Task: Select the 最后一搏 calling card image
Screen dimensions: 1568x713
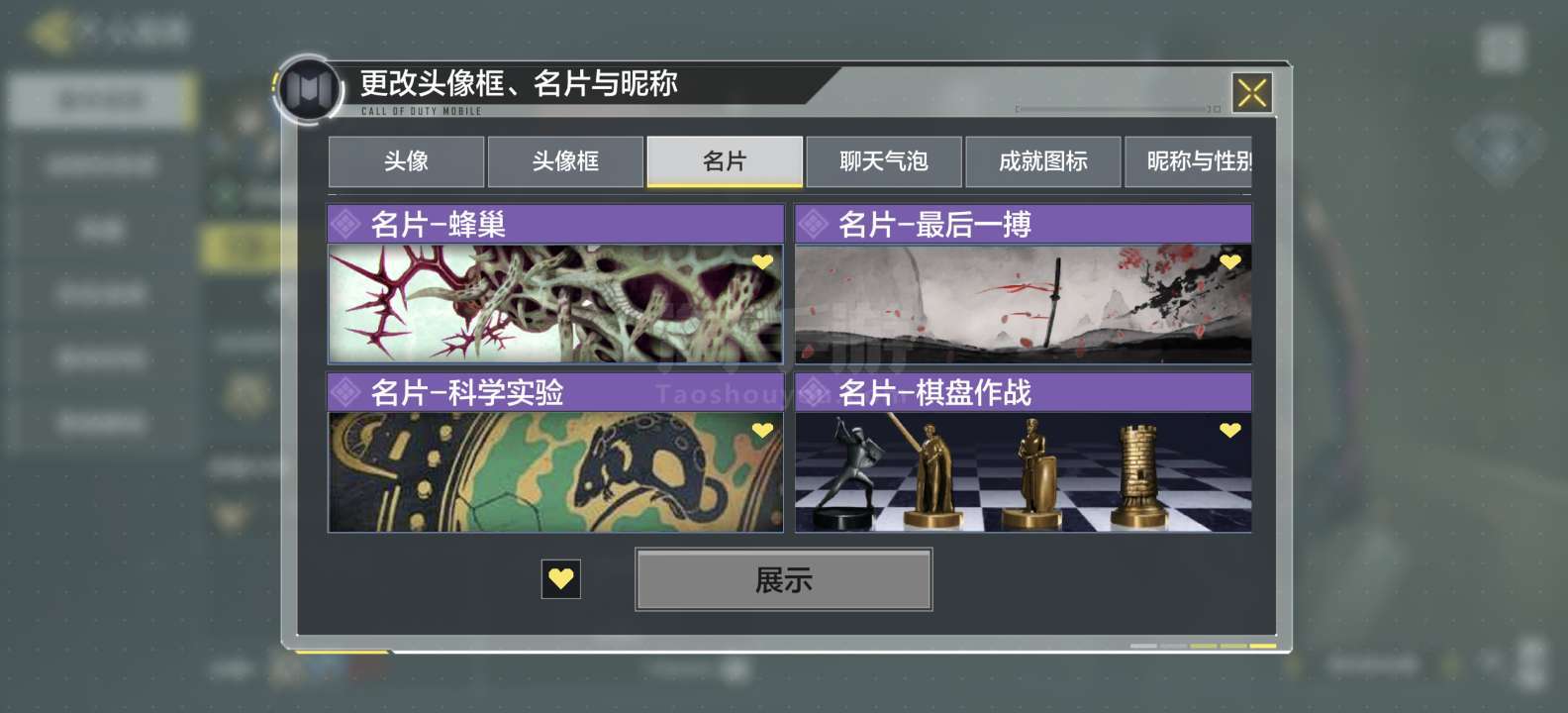Action: tap(1024, 304)
